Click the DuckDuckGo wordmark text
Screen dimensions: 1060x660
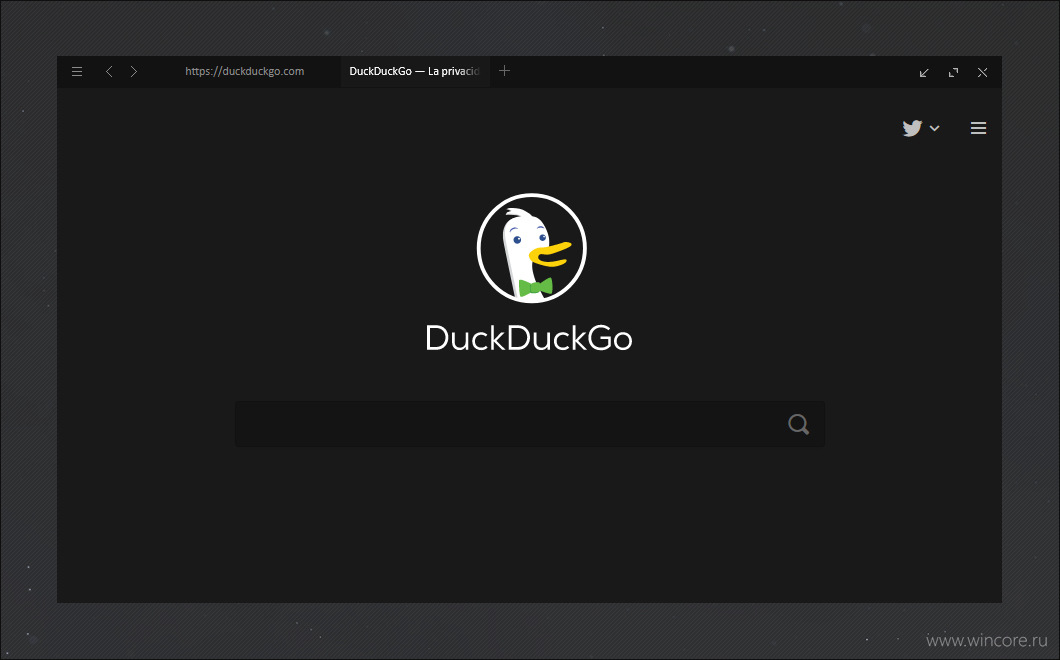pyautogui.click(x=529, y=338)
